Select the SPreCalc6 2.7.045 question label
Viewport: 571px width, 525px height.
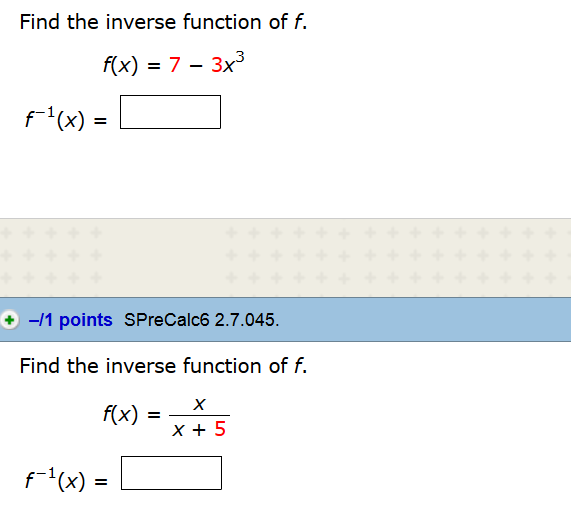click(201, 320)
